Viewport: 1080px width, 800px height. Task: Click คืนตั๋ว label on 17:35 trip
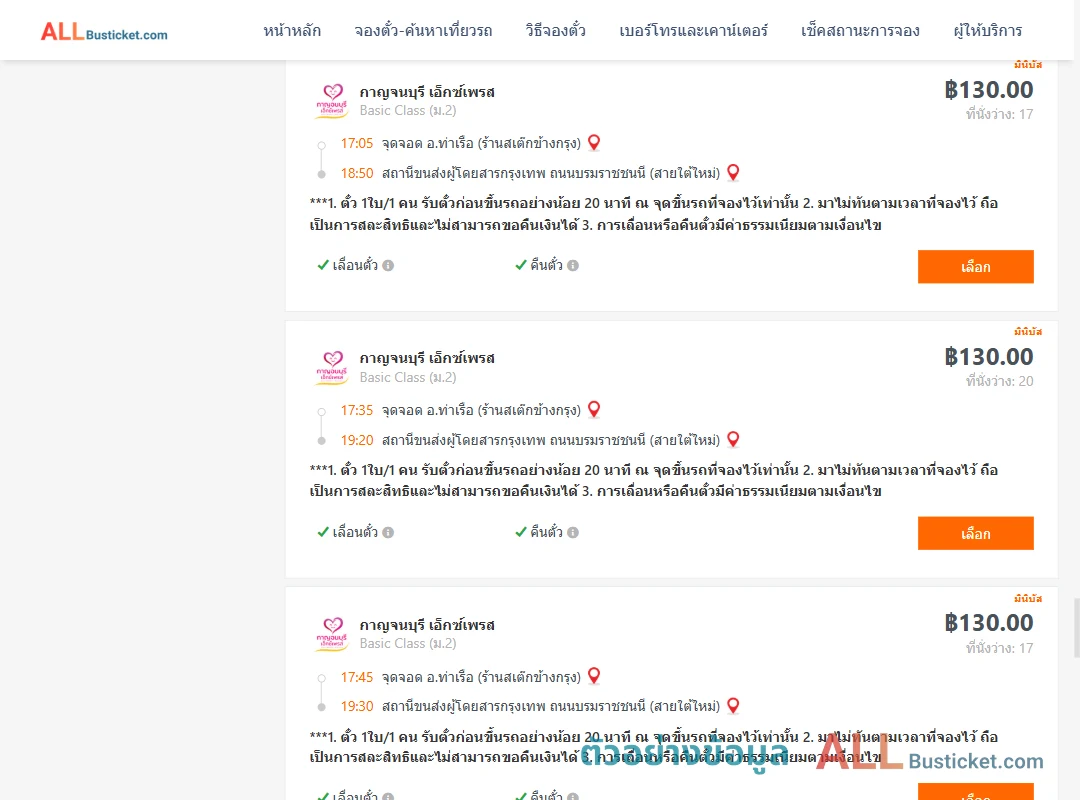[x=546, y=532]
